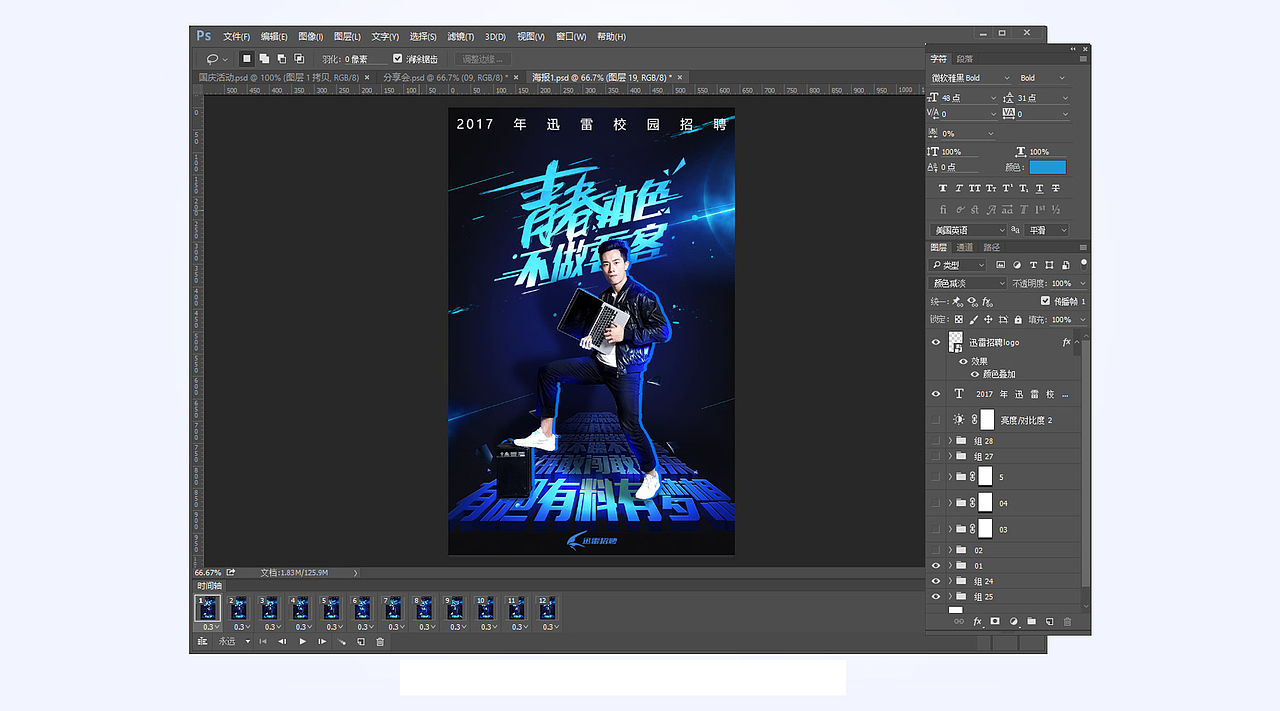
Task: Click the tween animation frames icon
Action: pos(341,642)
